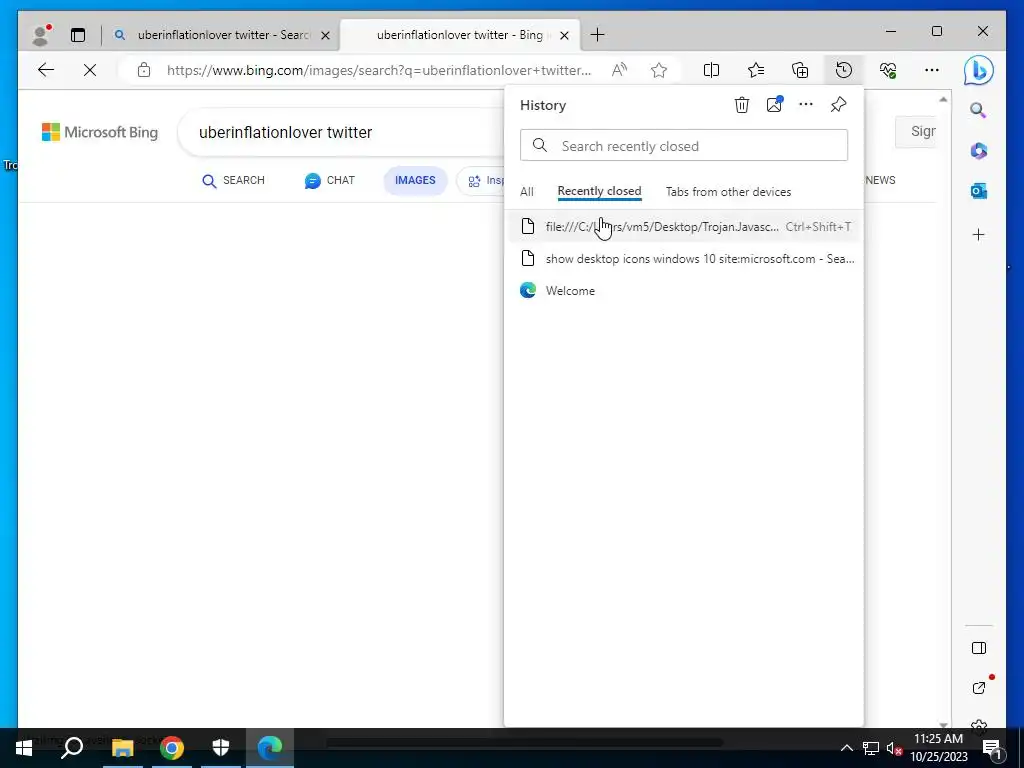Open the Favorites list icon
1024x768 pixels.
pyautogui.click(x=756, y=70)
